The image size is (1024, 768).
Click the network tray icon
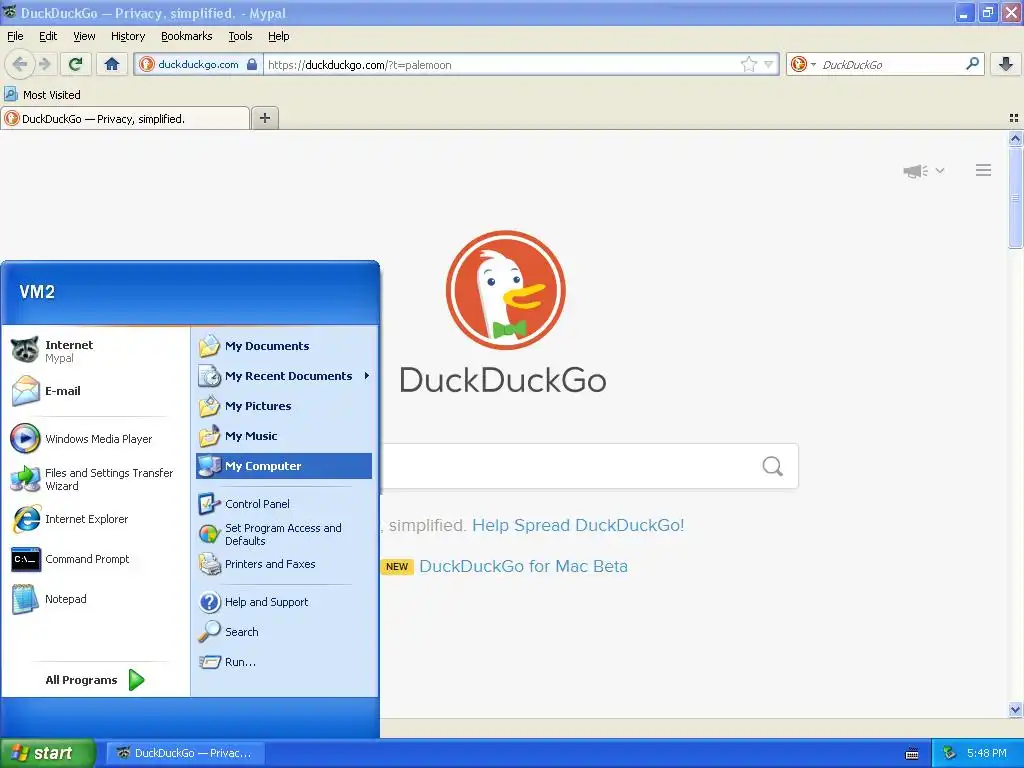pos(950,753)
